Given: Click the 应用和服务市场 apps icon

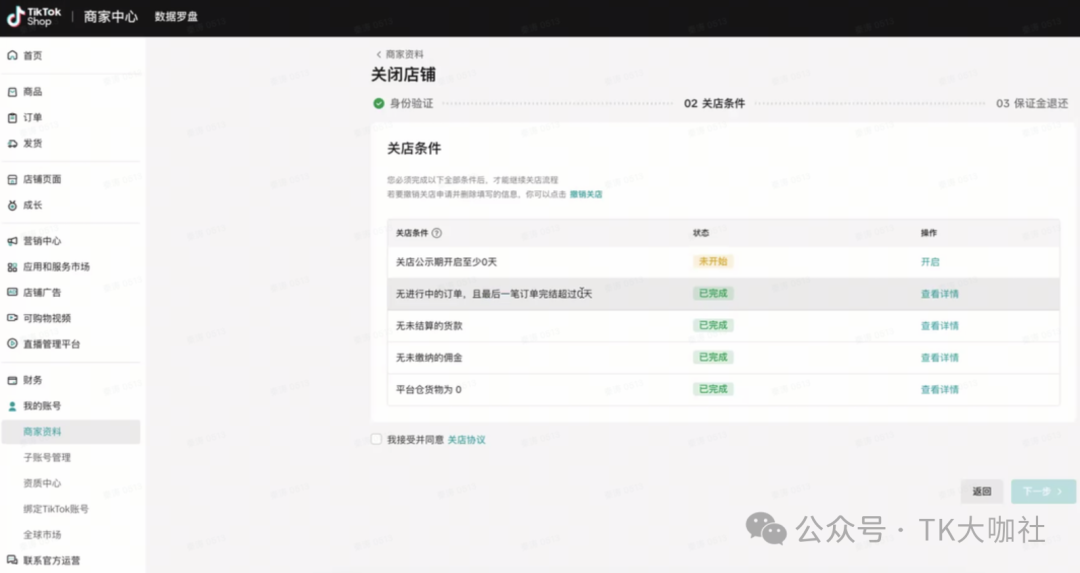Looking at the screenshot, I should click(12, 267).
